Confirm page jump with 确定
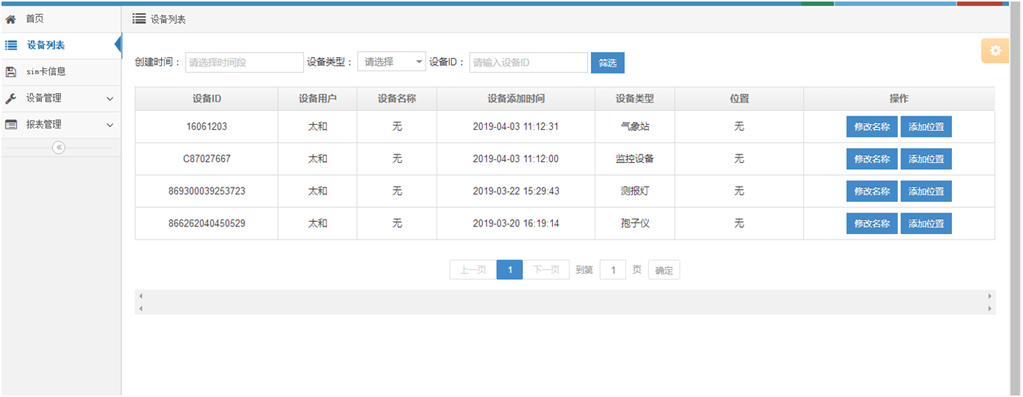1023x397 pixels. [x=664, y=270]
